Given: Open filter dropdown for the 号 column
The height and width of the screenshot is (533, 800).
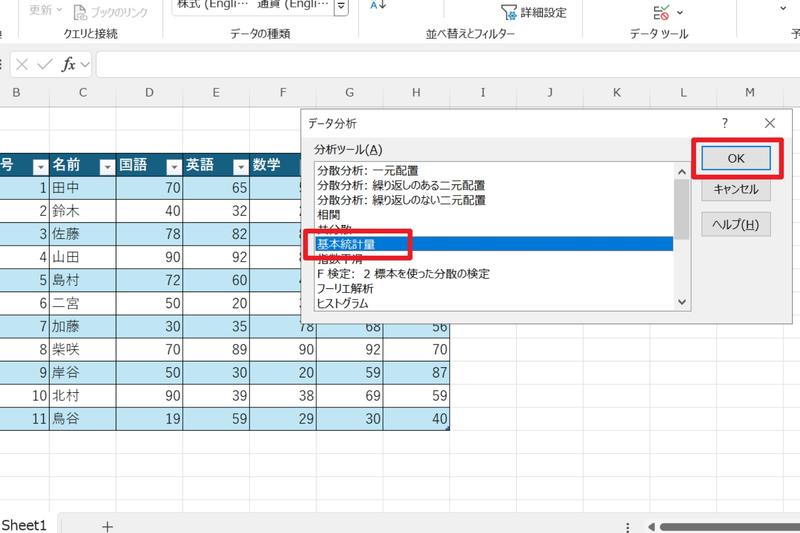Looking at the screenshot, I should (40, 167).
